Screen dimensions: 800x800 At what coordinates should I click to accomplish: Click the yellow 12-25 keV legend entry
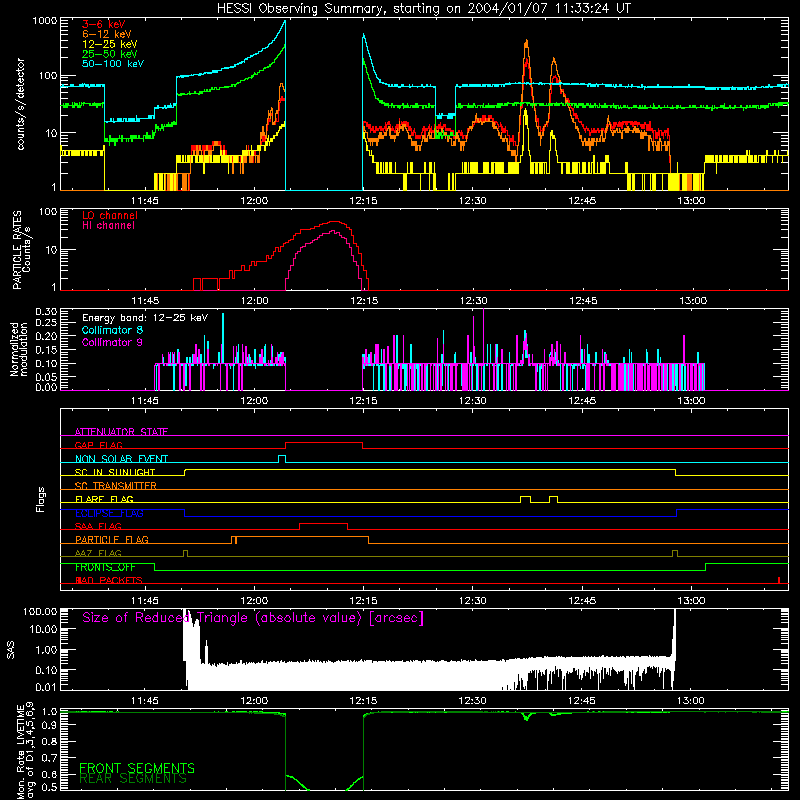tap(109, 44)
